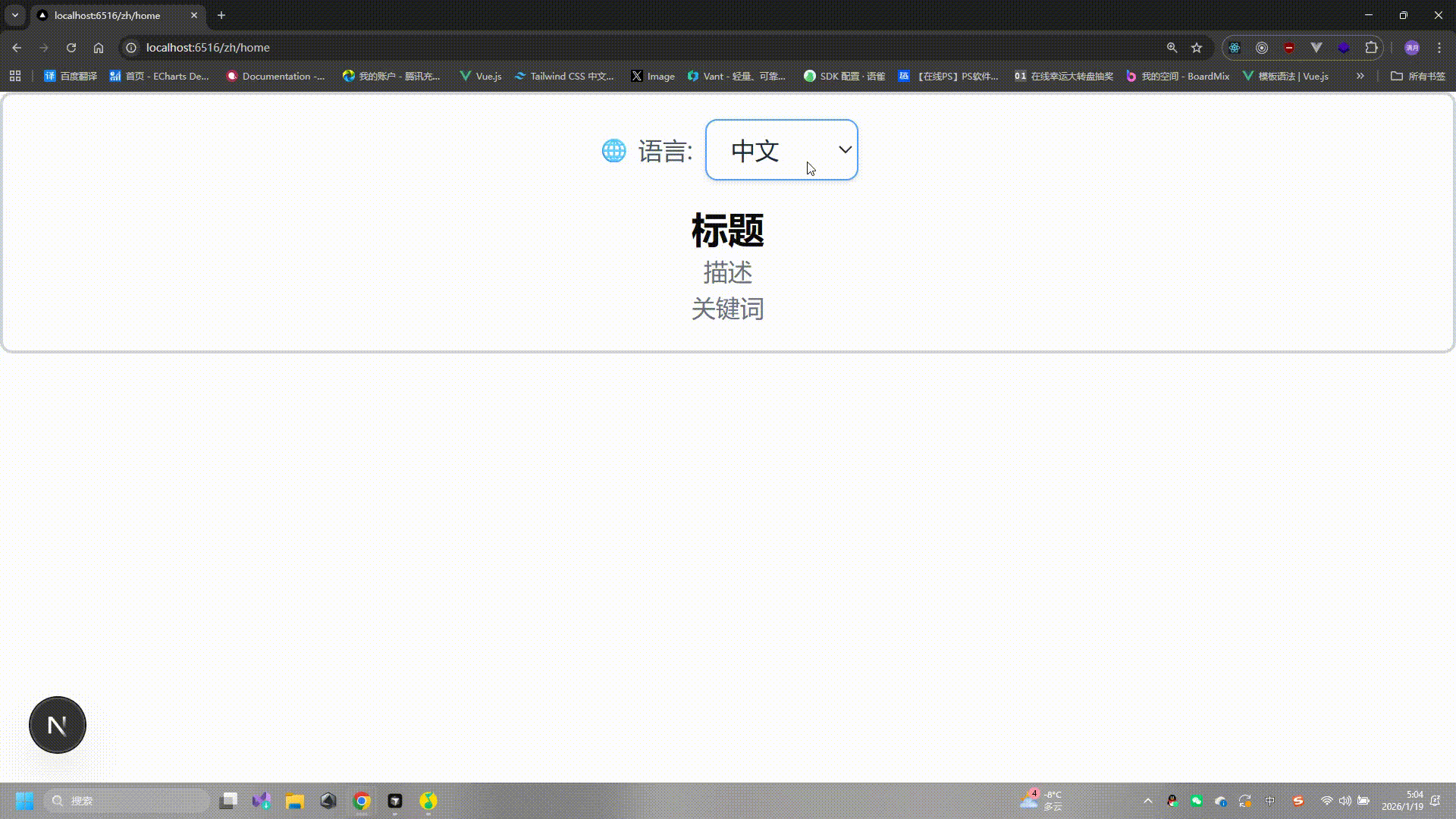Open the SDK 配置·语雀 bookmark
Viewport: 1456px width, 819px height.
tap(844, 76)
